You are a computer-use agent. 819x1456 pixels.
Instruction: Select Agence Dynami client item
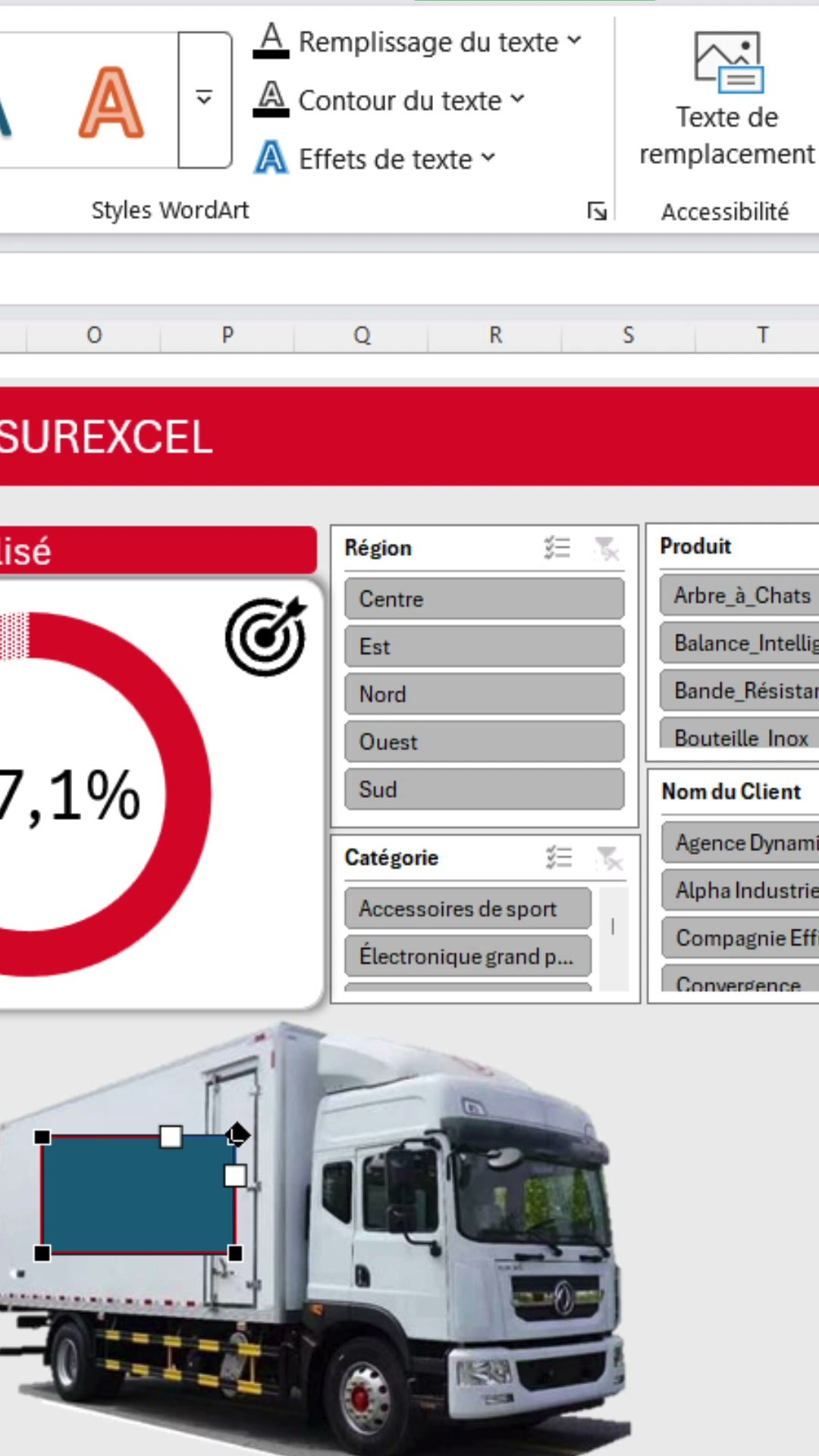click(x=741, y=843)
